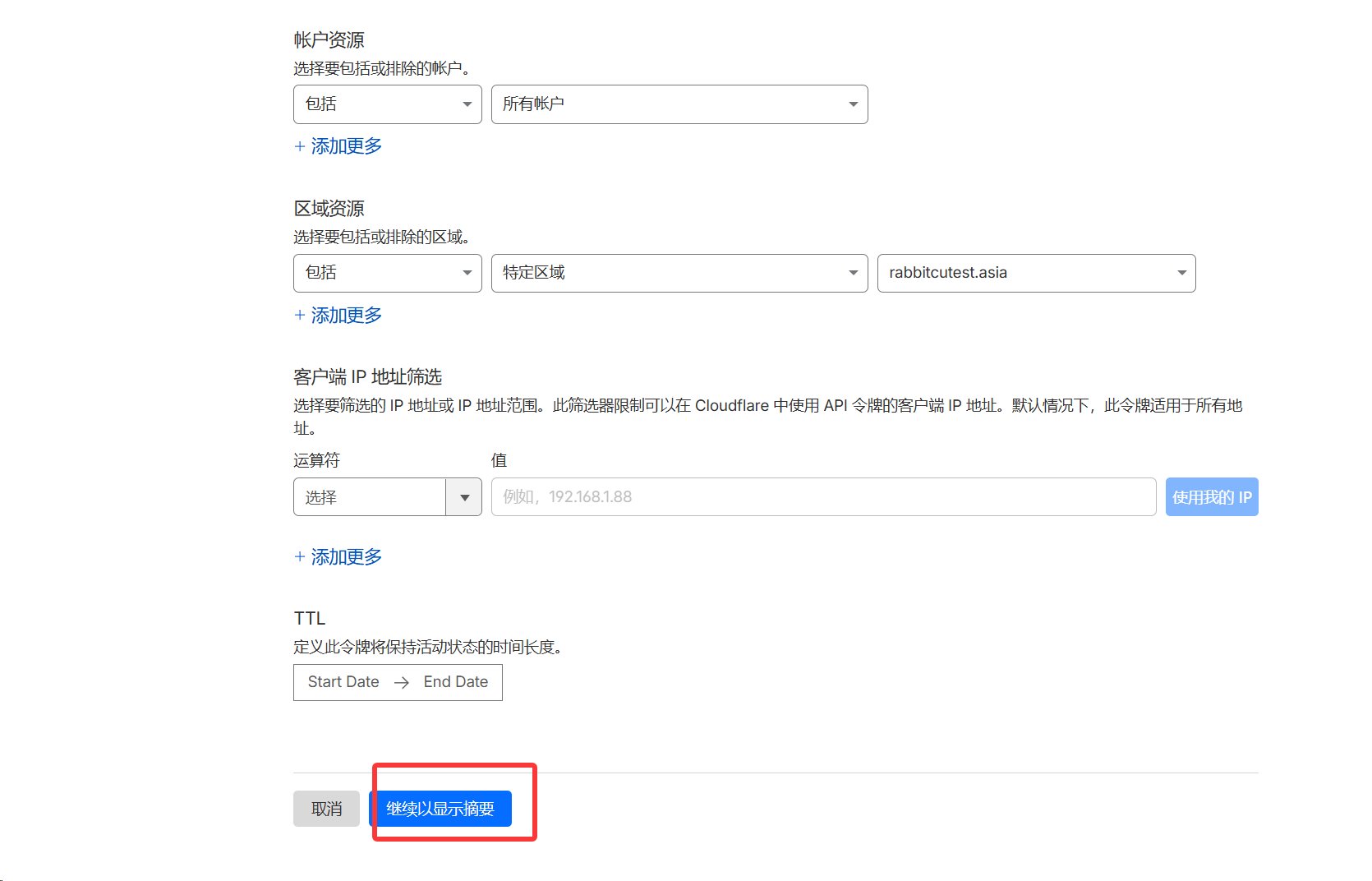The image size is (1372, 881).
Task: Click the 特定区域 dropdown's arrow icon
Action: (853, 273)
